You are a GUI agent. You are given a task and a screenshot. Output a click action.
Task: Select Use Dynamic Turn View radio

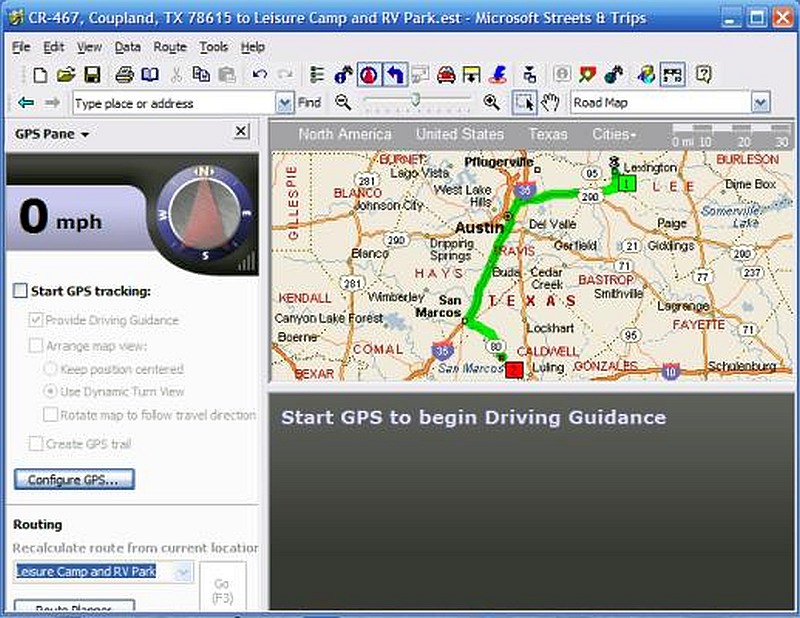tap(51, 391)
